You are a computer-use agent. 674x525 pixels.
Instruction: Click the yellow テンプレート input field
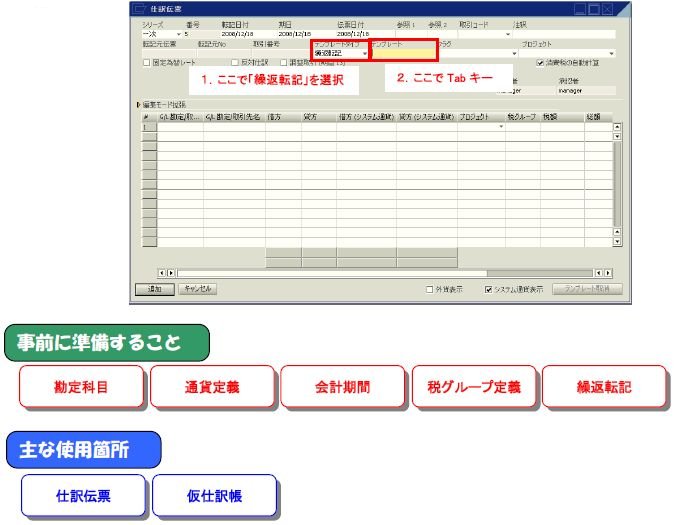[403, 53]
